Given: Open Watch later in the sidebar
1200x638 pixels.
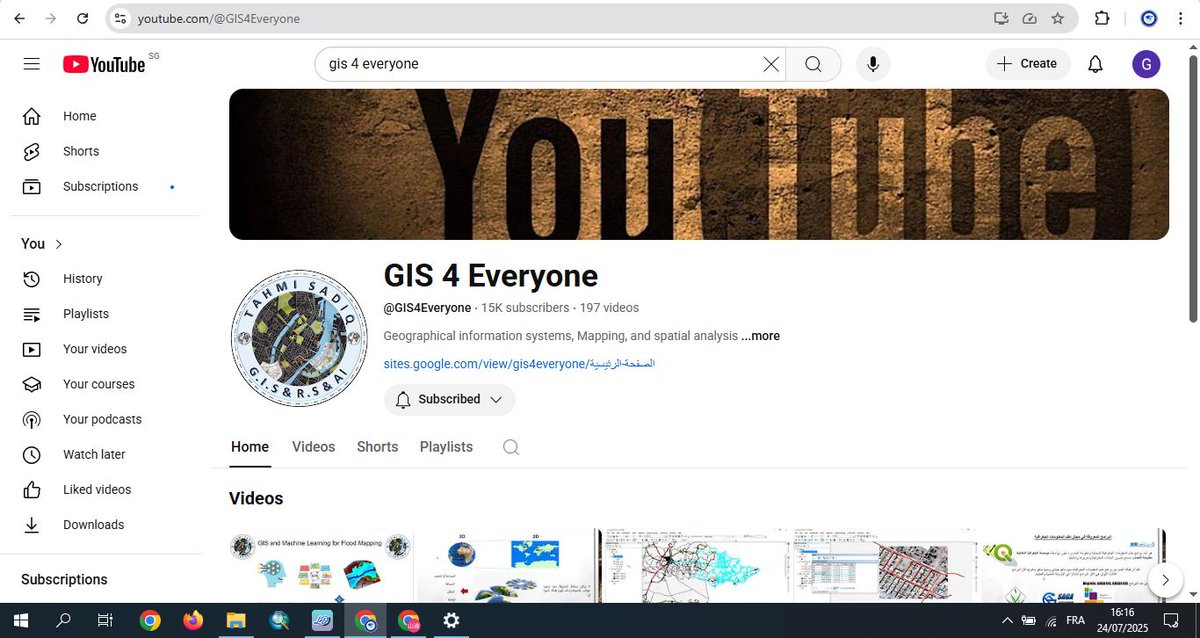Looking at the screenshot, I should coord(105,454).
